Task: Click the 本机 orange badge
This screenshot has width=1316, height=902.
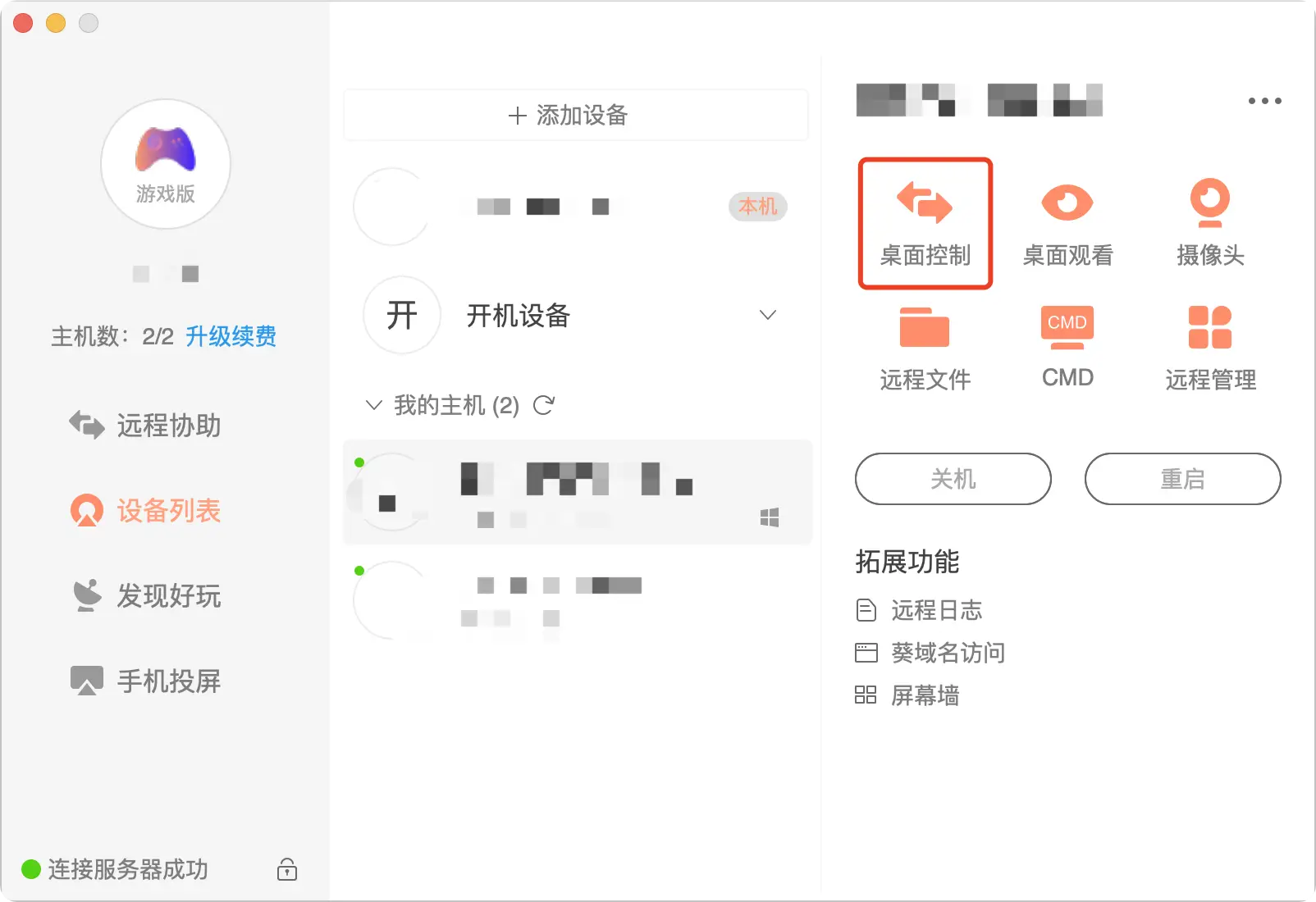Action: [757, 207]
